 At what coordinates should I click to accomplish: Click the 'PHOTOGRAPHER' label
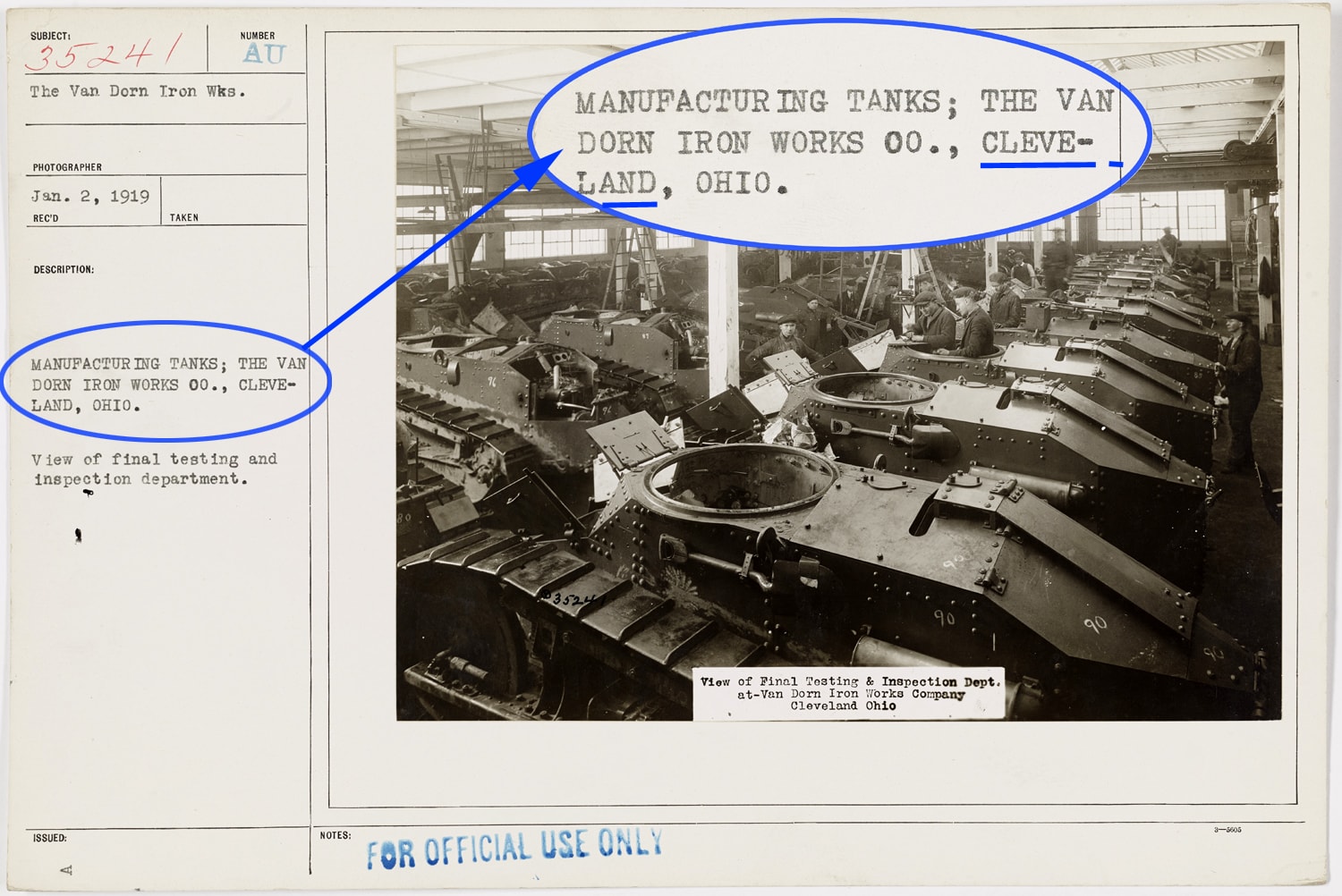coord(67,167)
